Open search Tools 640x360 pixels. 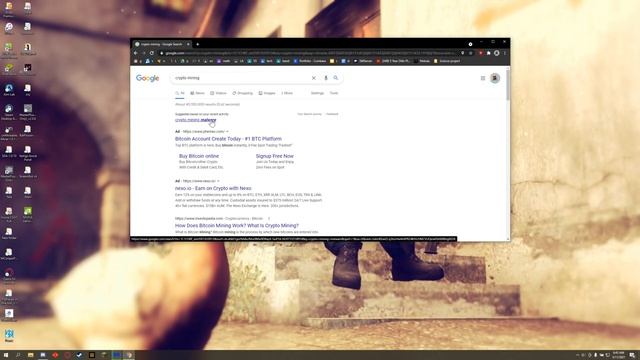(334, 93)
